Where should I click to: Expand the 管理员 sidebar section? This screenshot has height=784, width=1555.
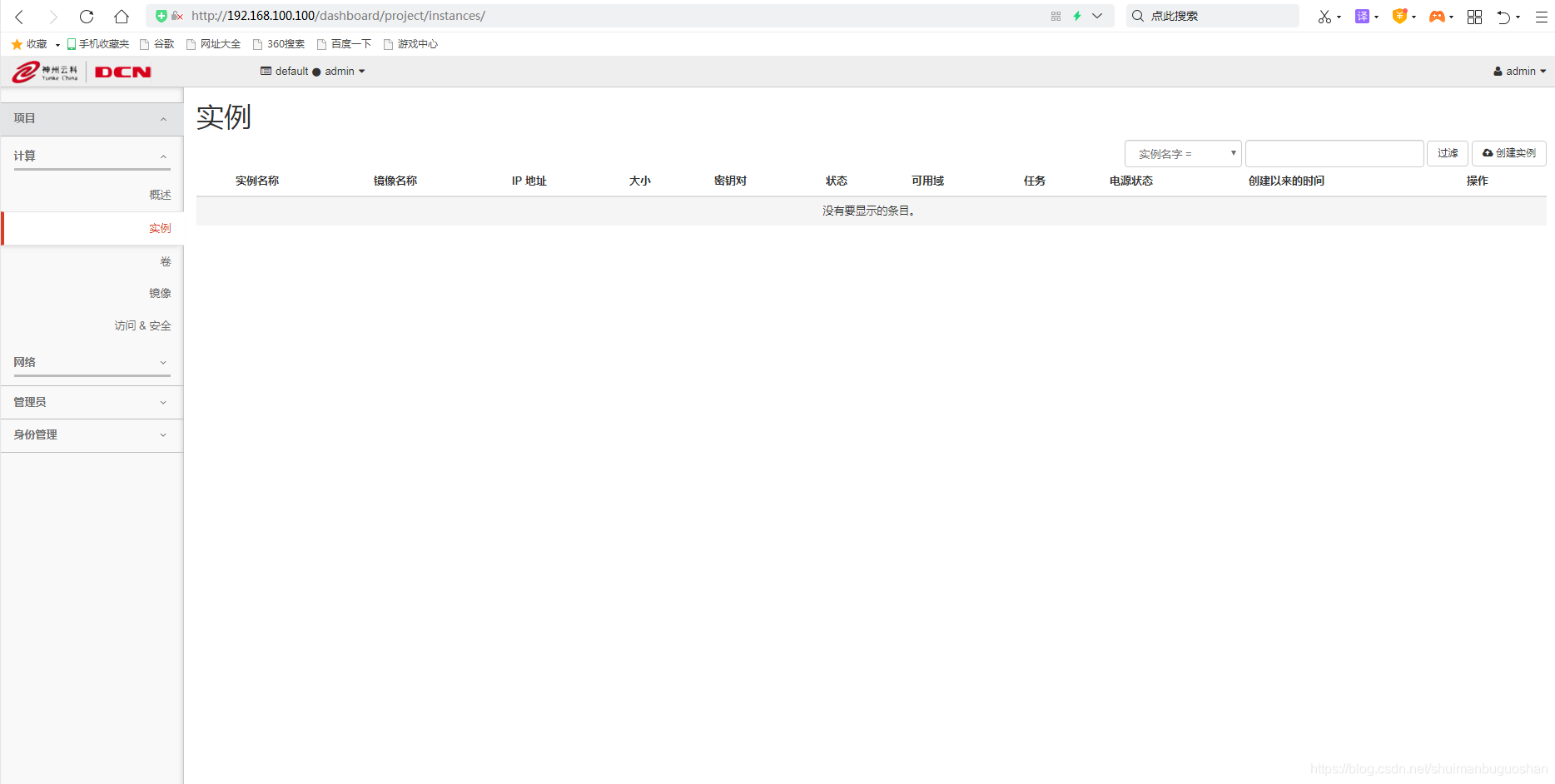pos(92,402)
